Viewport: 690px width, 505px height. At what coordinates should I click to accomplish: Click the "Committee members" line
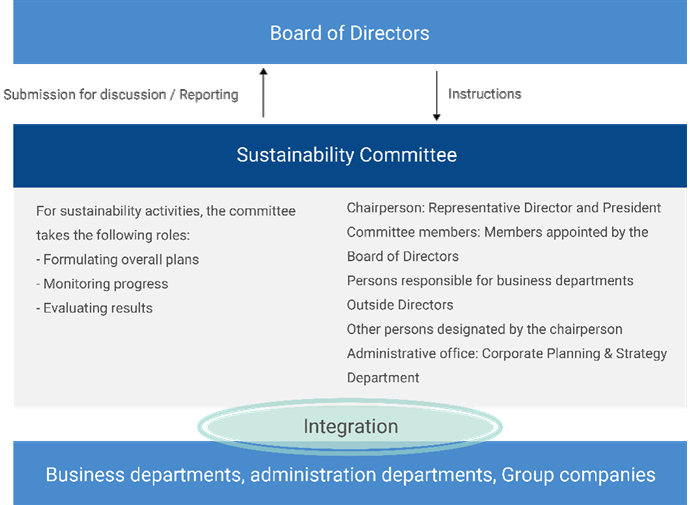point(497,232)
